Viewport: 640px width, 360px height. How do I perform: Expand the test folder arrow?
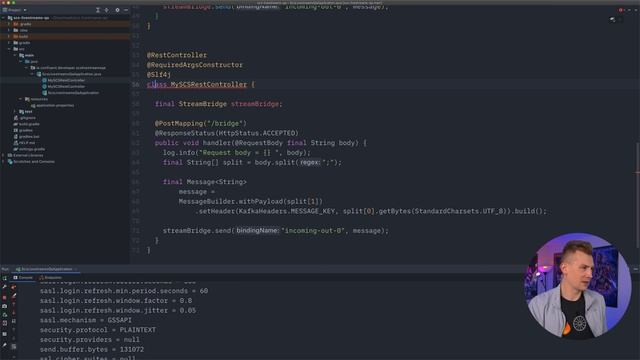(x=15, y=111)
